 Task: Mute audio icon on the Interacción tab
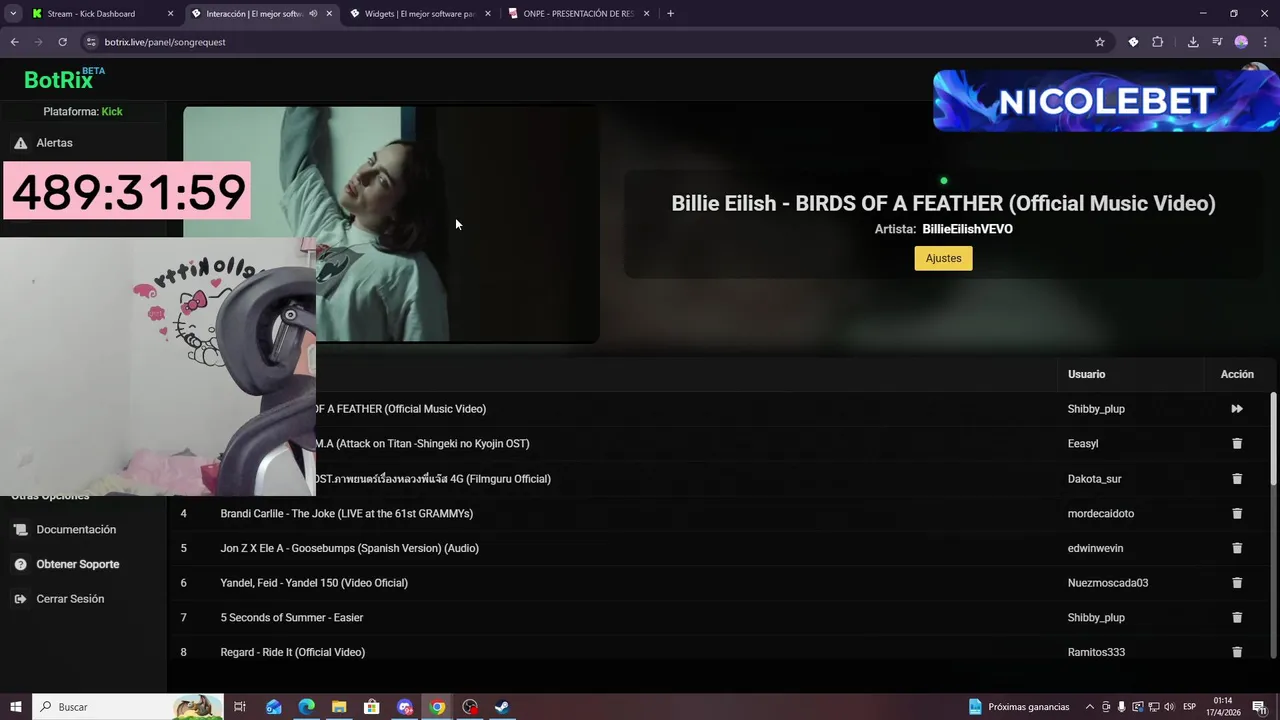click(313, 14)
